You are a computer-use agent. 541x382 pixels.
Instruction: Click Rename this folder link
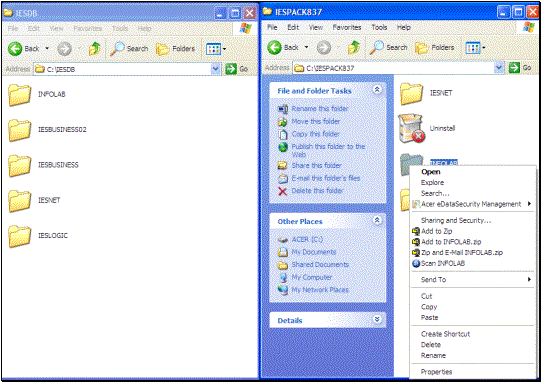[320, 109]
